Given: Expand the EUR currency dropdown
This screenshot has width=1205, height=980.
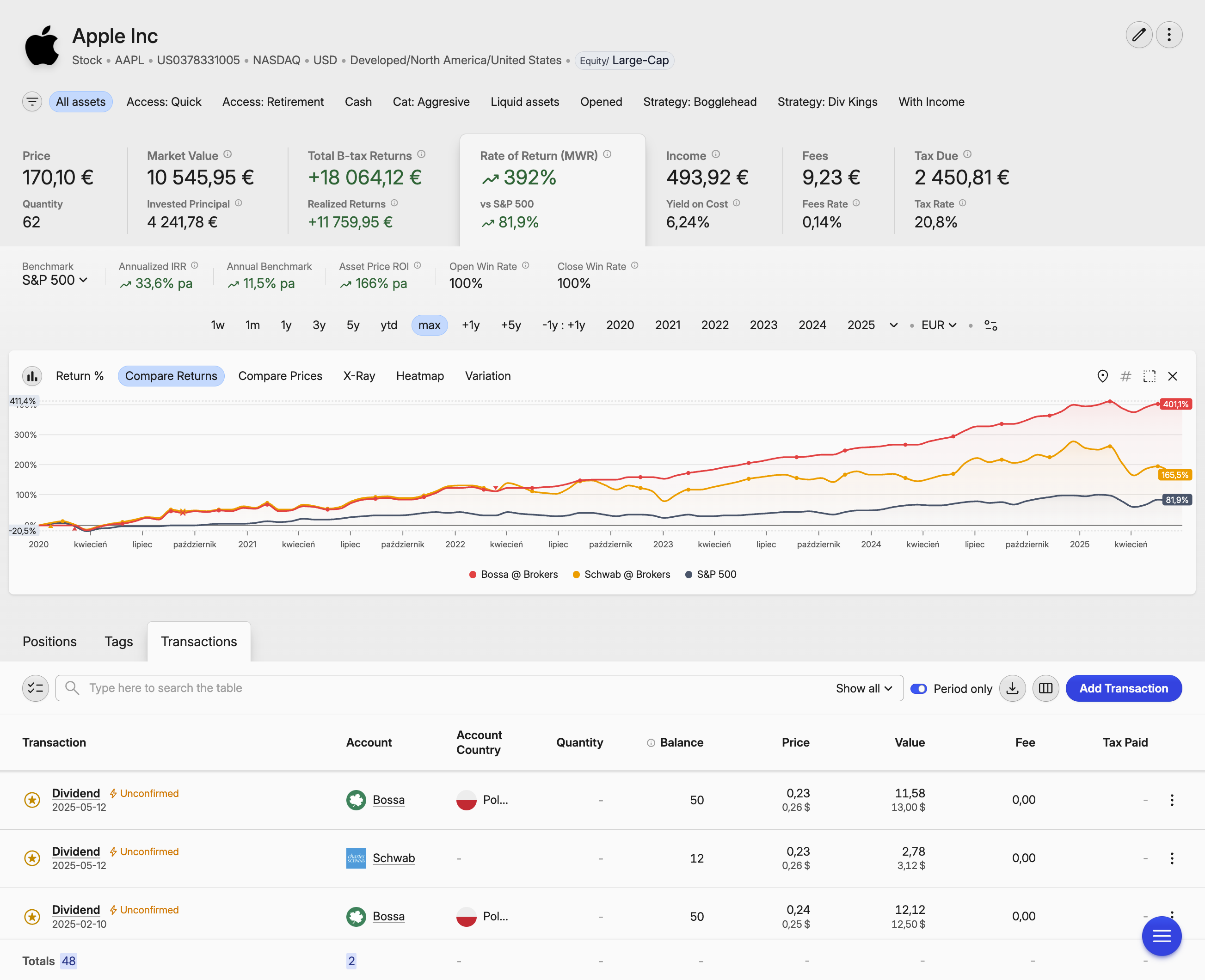Looking at the screenshot, I should pyautogui.click(x=939, y=325).
